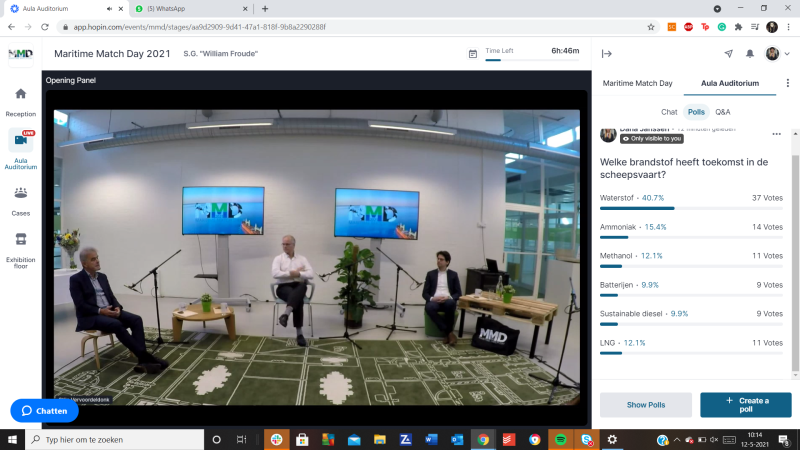Open Outlook from the taskbar

pos(457,439)
